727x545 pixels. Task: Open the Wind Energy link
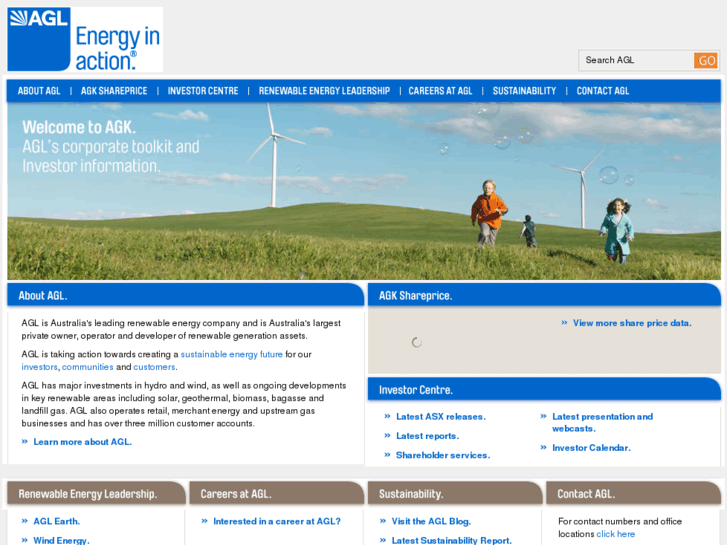tap(61, 540)
